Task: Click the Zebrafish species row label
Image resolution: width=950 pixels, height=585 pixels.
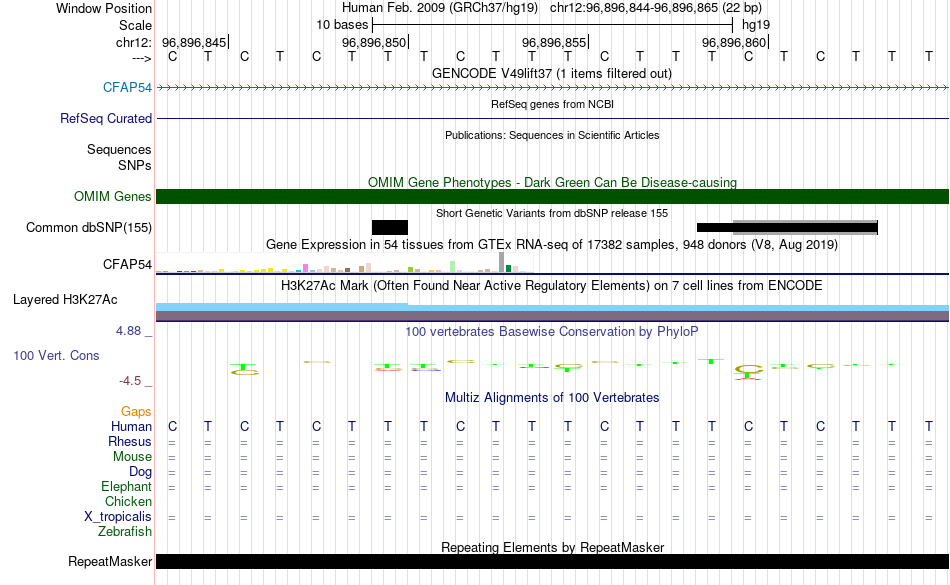Action: coord(125,531)
